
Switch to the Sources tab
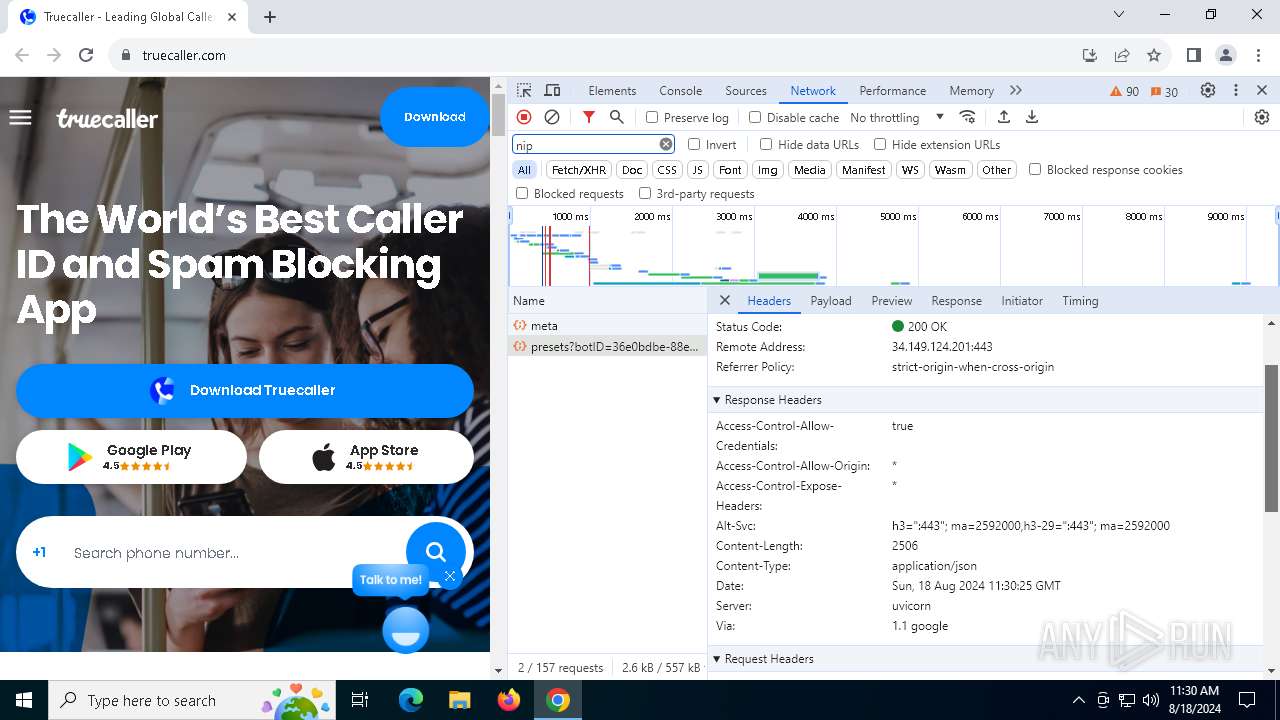(746, 90)
